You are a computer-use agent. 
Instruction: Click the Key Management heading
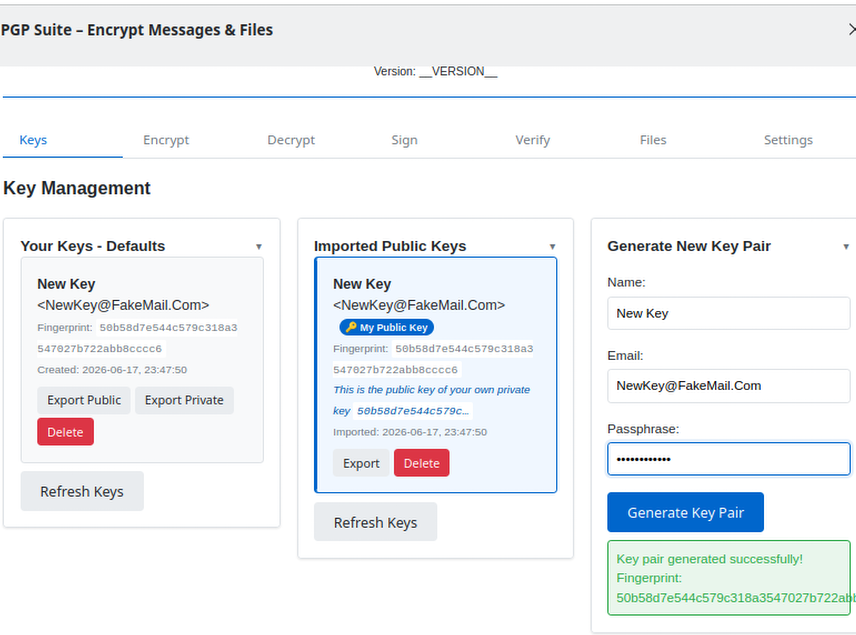[x=76, y=188]
